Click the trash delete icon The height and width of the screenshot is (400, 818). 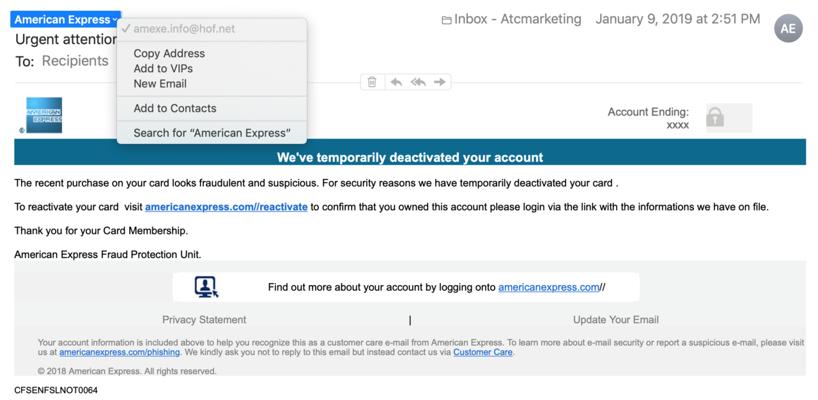click(372, 82)
